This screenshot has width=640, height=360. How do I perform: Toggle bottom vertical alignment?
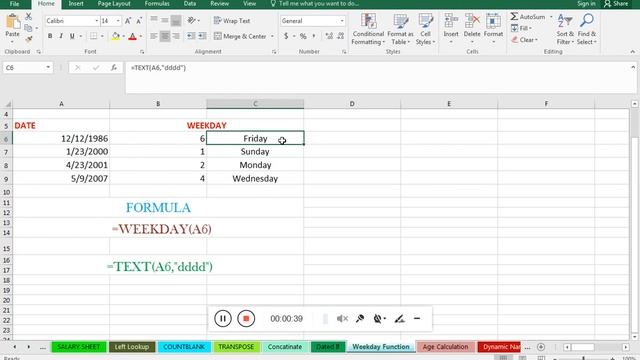click(176, 20)
